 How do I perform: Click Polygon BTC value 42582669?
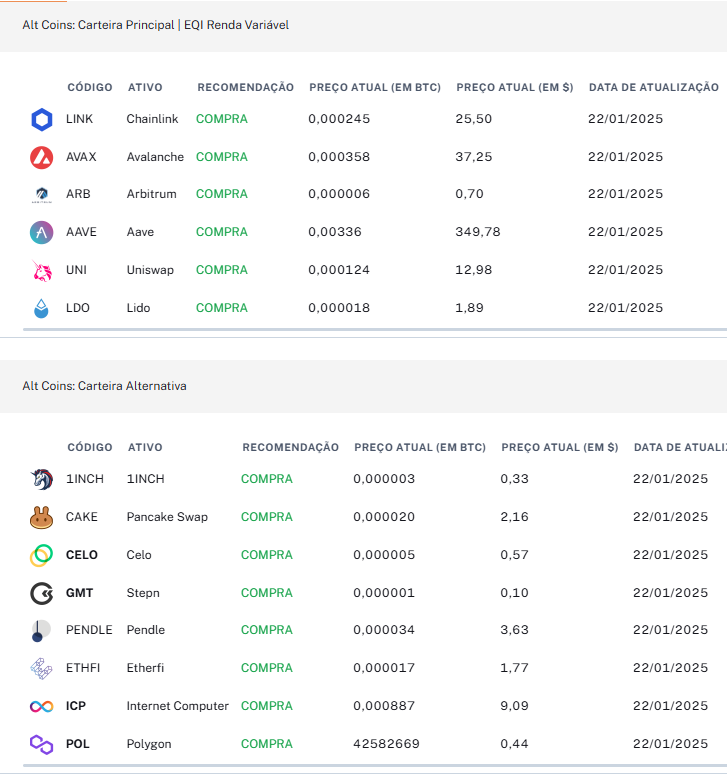[x=386, y=744]
